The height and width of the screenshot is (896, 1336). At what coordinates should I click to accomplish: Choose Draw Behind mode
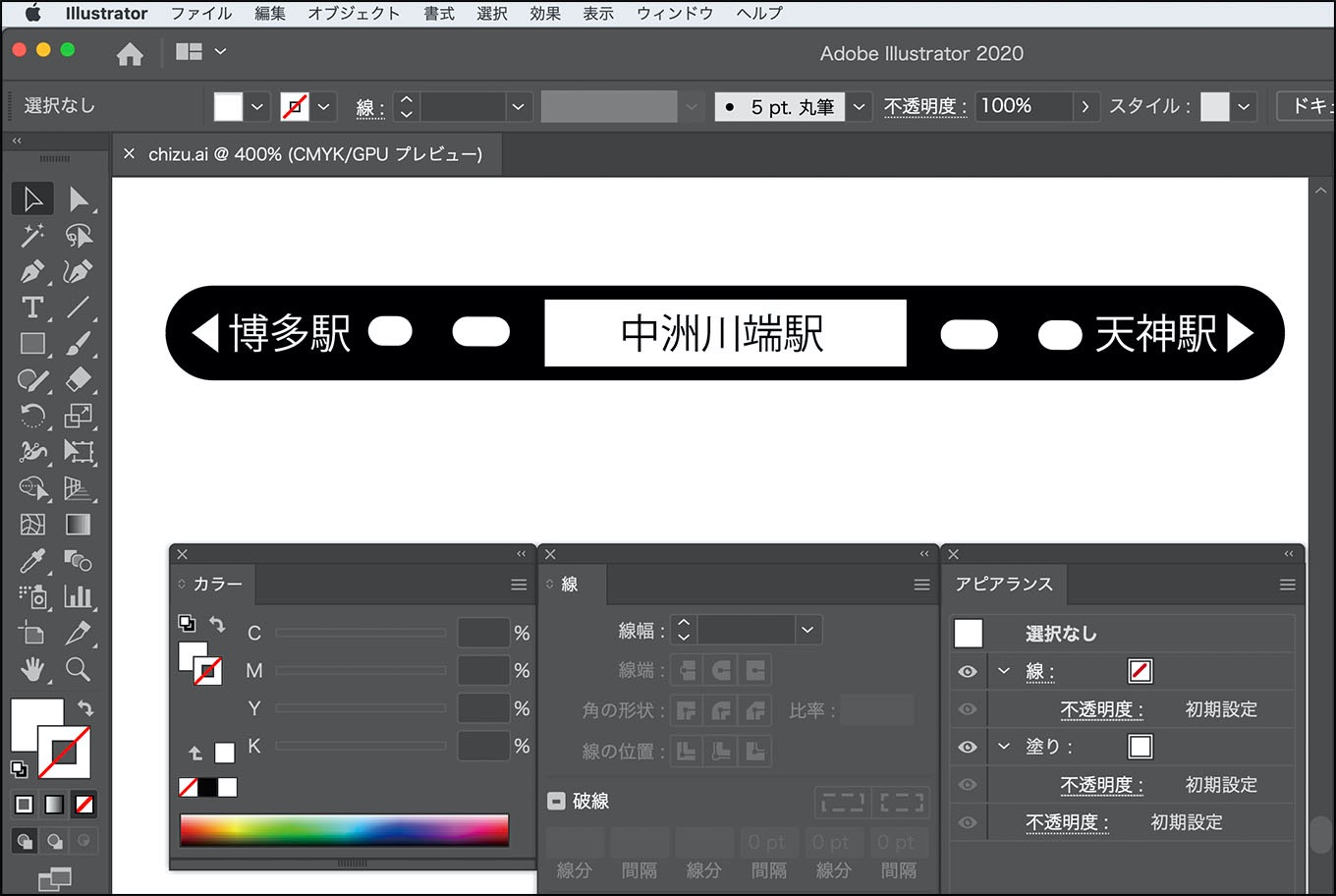click(54, 841)
